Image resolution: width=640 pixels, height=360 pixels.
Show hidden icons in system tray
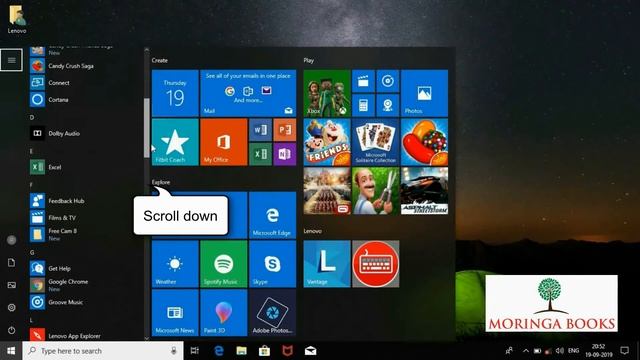pos(526,351)
